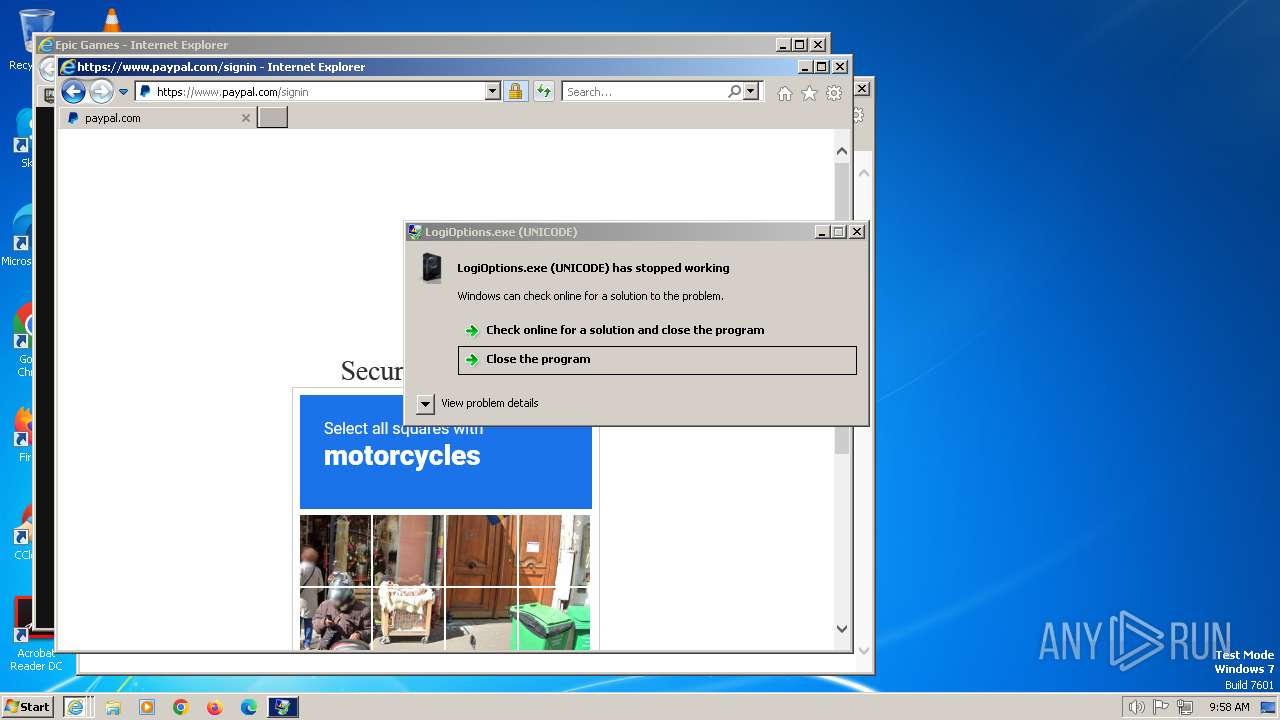Click the magnifier search icon
The image size is (1280, 720).
tap(735, 91)
